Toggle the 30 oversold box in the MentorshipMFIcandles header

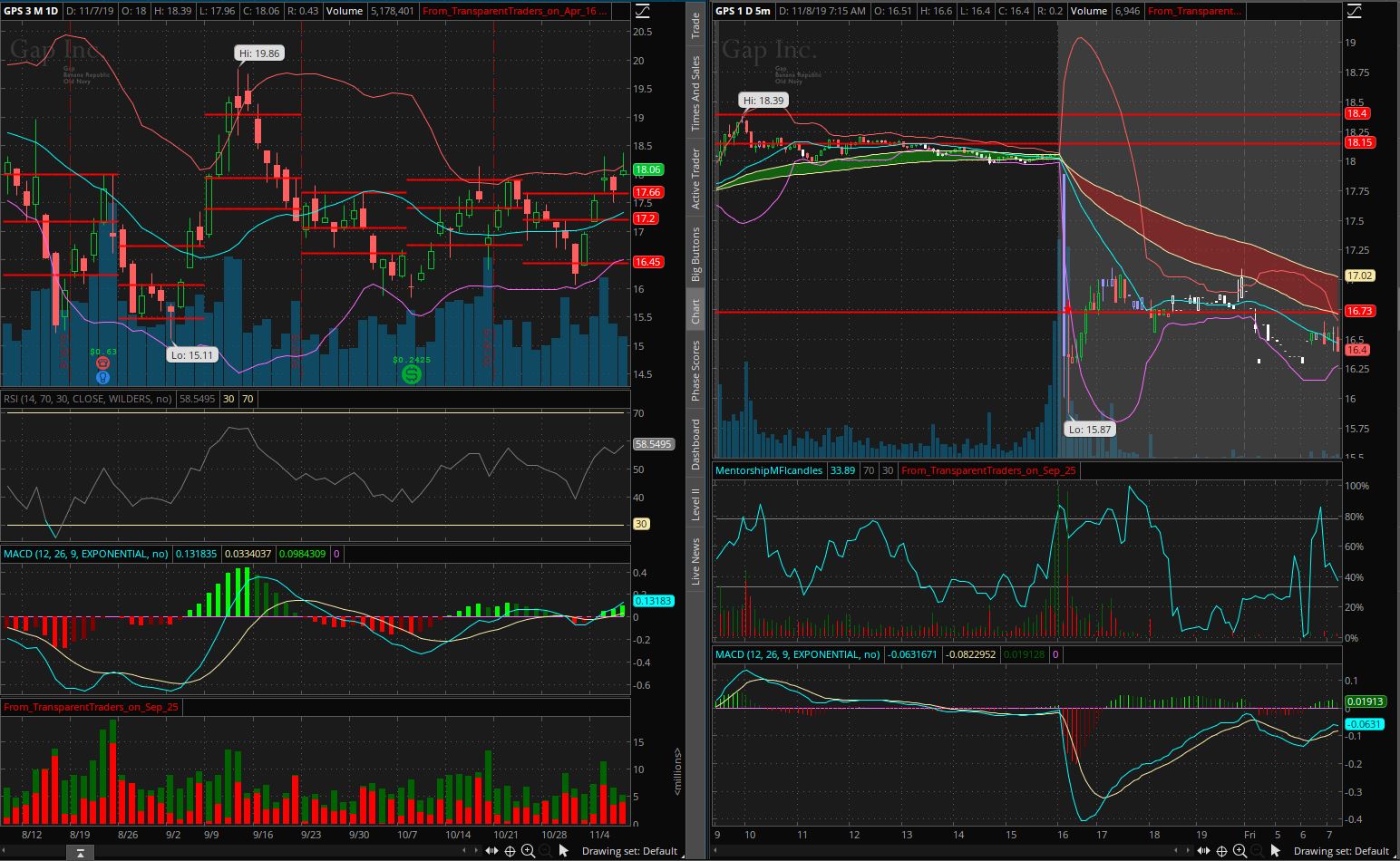[888, 470]
